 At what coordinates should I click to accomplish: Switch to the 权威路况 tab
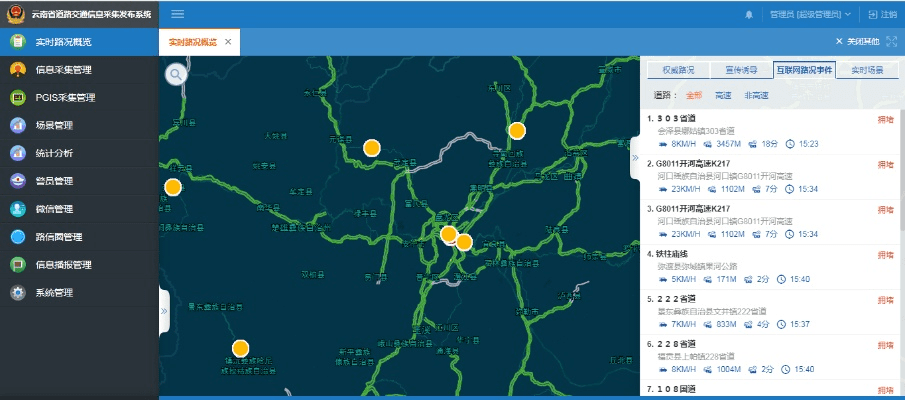[678, 70]
